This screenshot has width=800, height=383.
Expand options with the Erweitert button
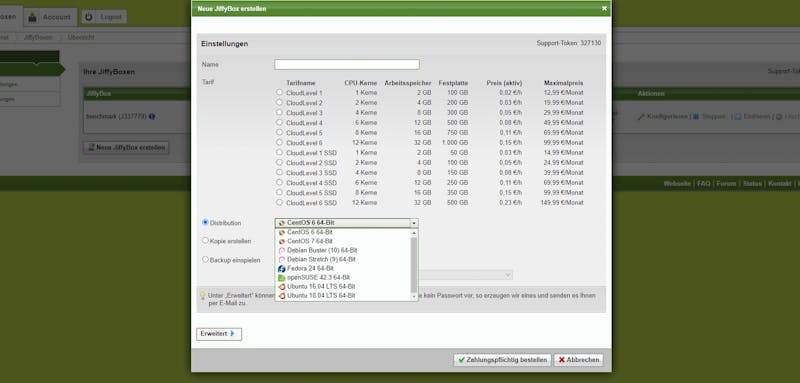point(219,334)
